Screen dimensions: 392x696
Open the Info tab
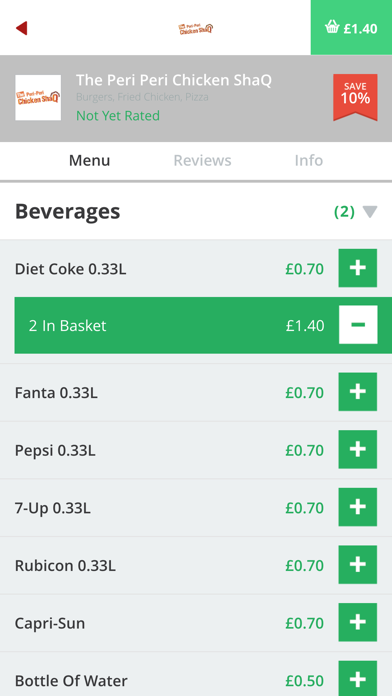[x=309, y=160]
